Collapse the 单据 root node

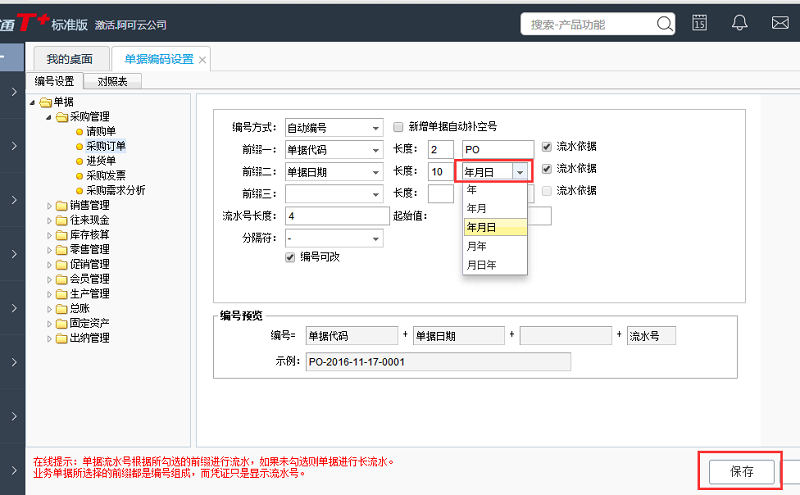(33, 103)
